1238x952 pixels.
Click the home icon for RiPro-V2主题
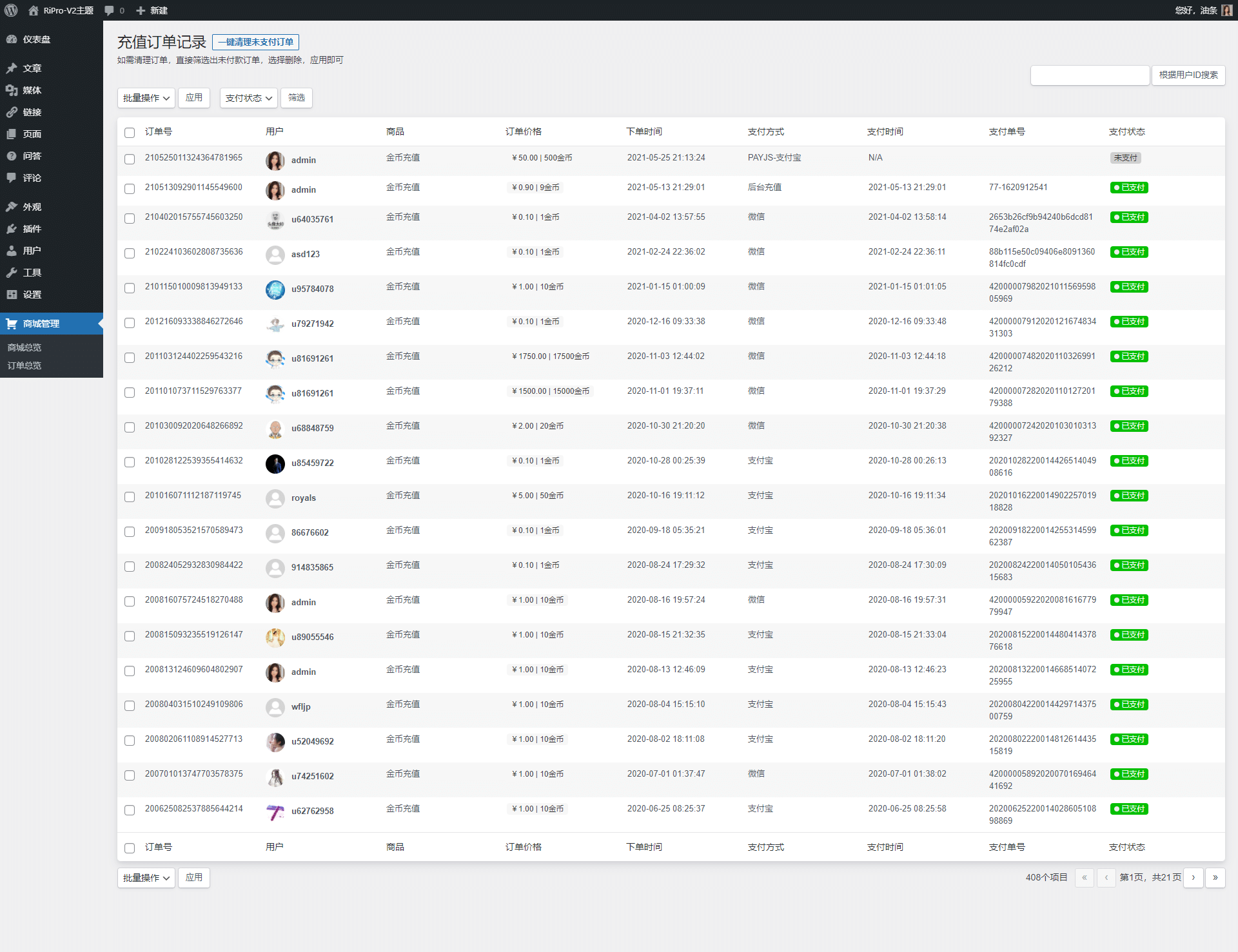34,10
